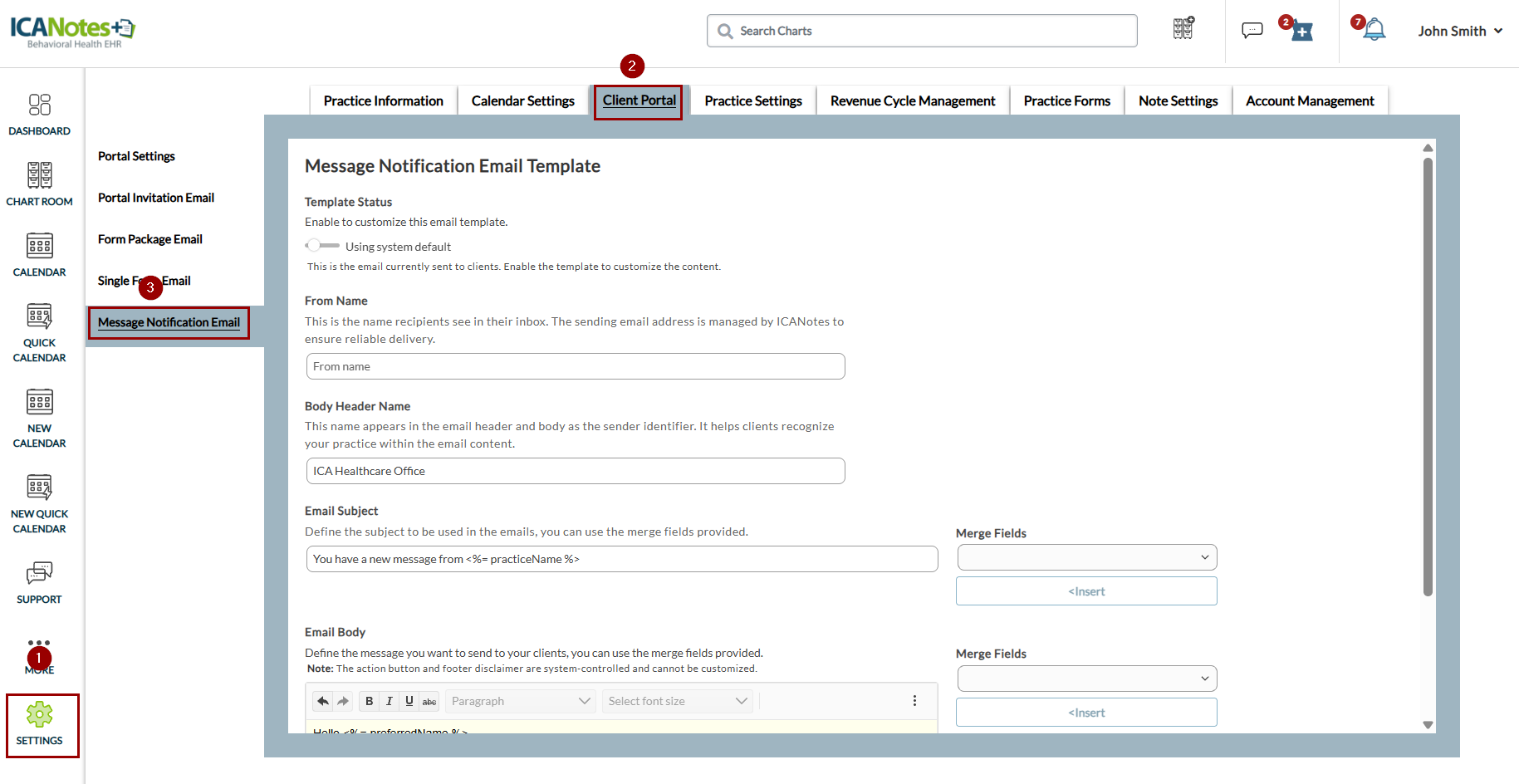Viewport: 1519px width, 784px height.
Task: Click the italic formatting button
Action: pyautogui.click(x=389, y=701)
